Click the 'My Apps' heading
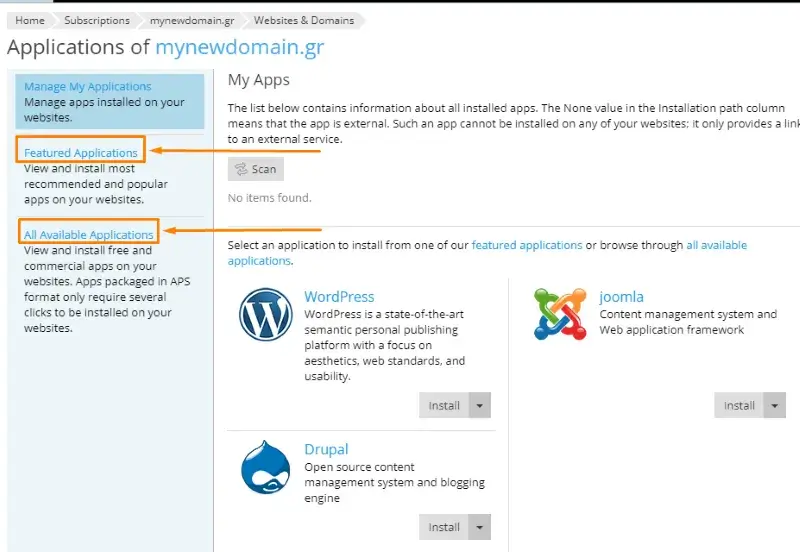800x552 pixels. coord(259,80)
